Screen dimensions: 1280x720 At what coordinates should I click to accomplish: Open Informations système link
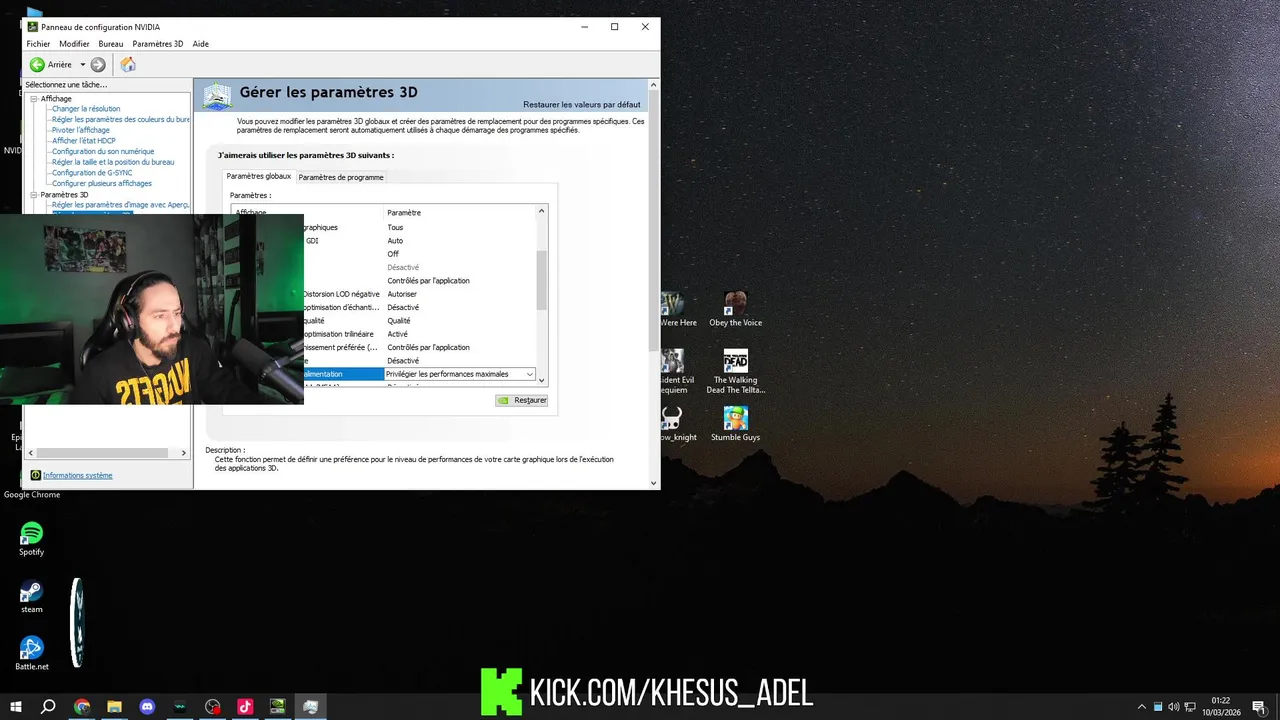click(x=78, y=476)
